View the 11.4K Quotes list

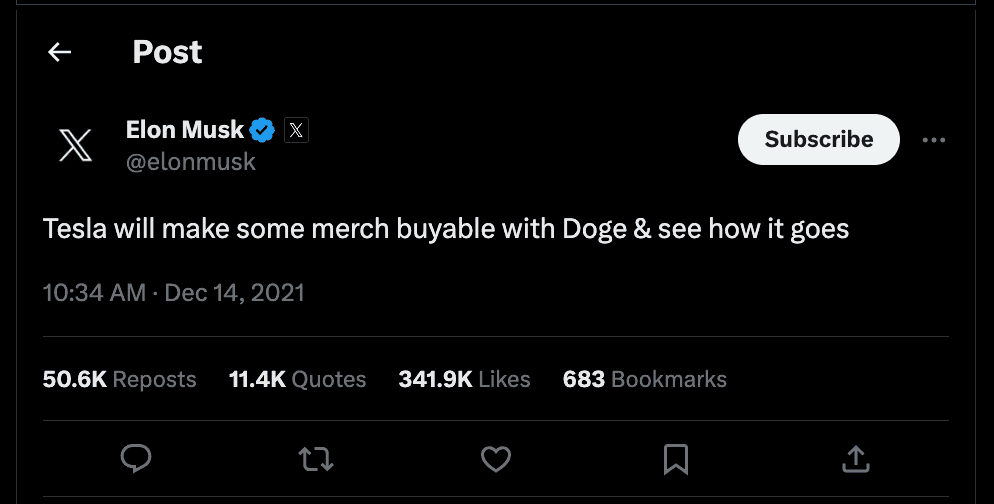tap(297, 380)
